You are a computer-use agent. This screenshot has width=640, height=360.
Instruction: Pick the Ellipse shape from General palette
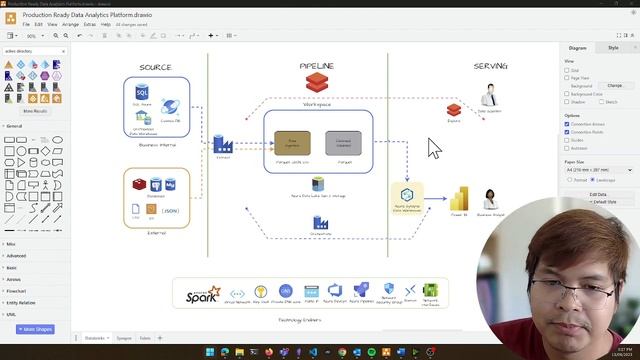click(x=58, y=140)
